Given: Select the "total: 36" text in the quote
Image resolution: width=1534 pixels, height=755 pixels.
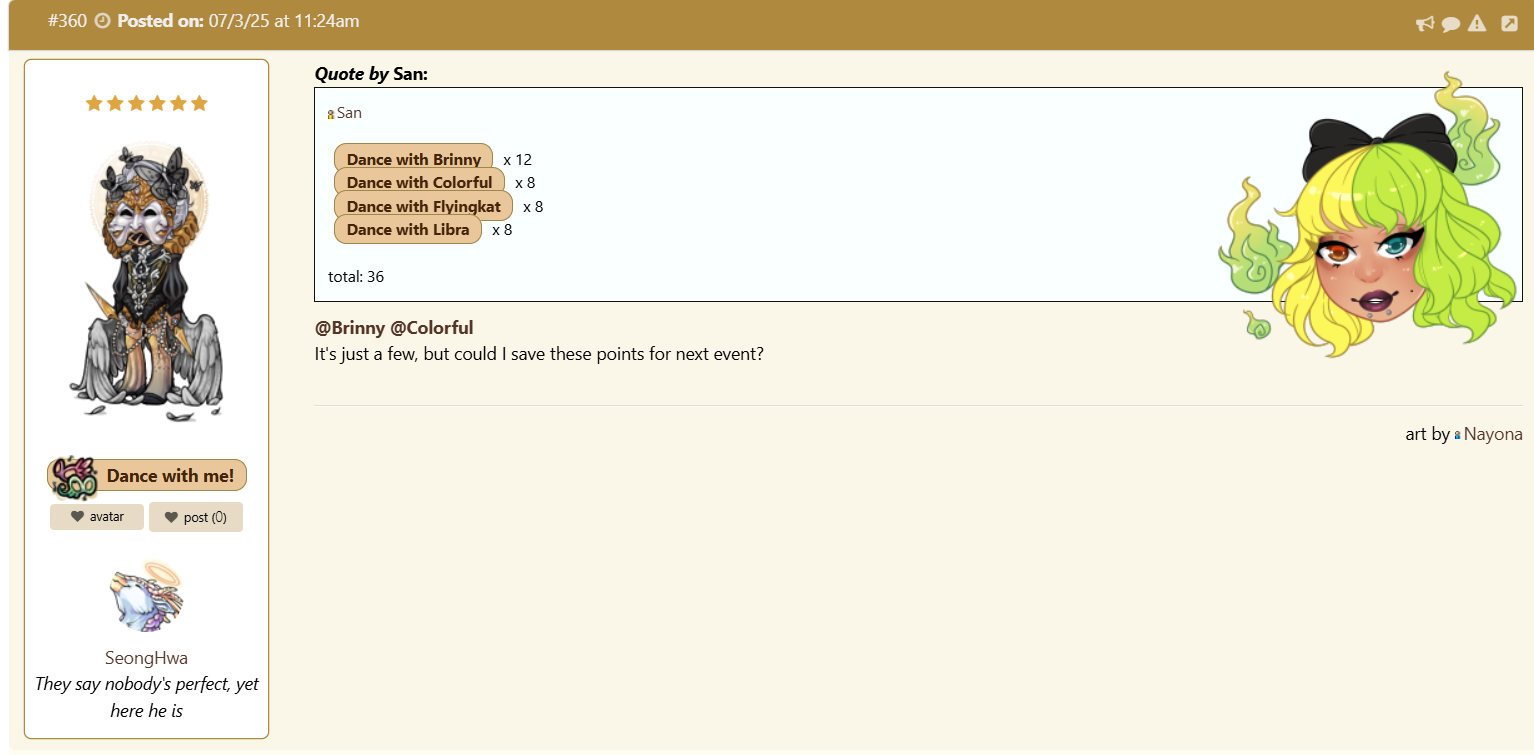Looking at the screenshot, I should 356,276.
